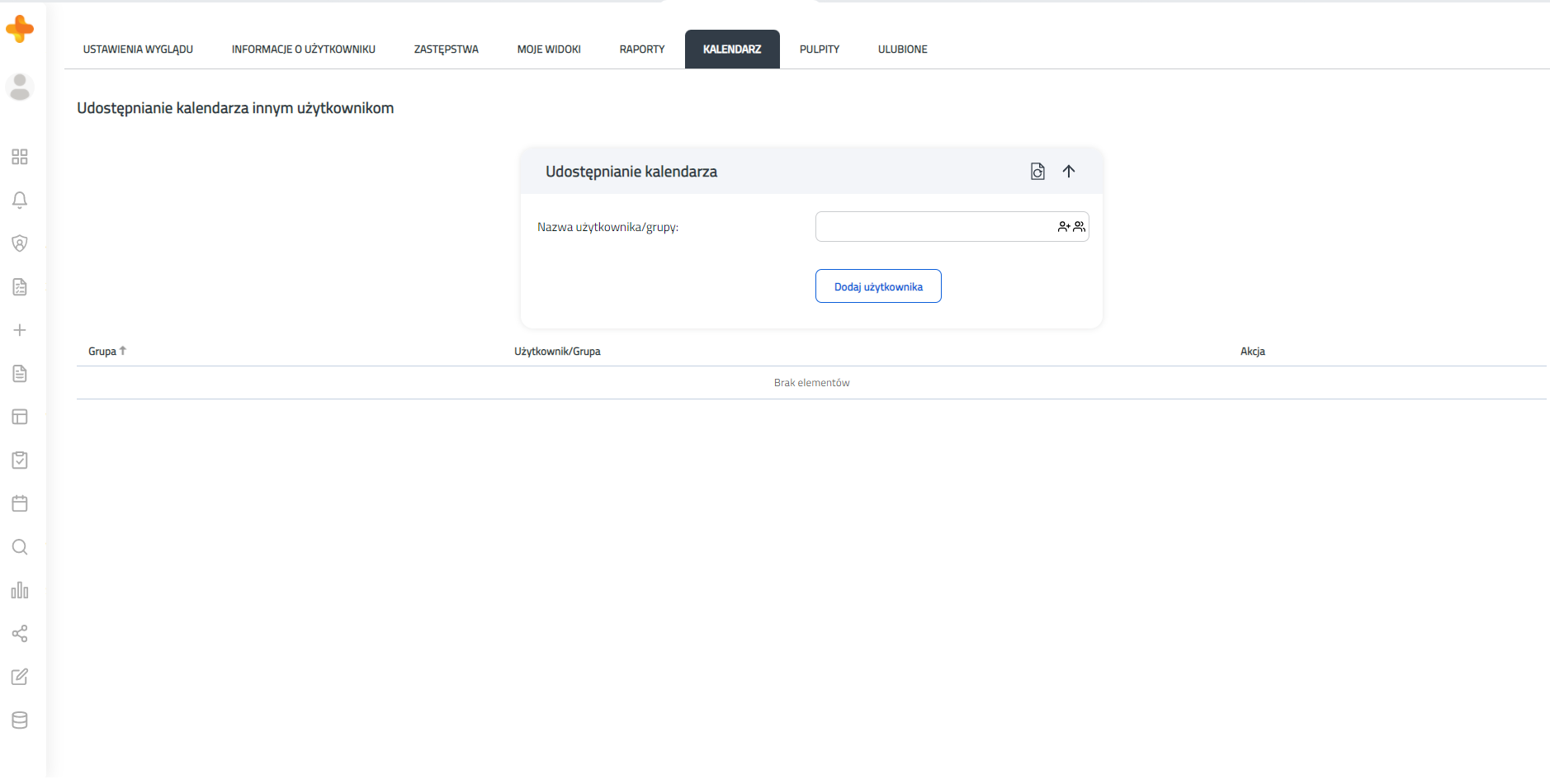Open the layout panel icon in sidebar

pos(20,417)
